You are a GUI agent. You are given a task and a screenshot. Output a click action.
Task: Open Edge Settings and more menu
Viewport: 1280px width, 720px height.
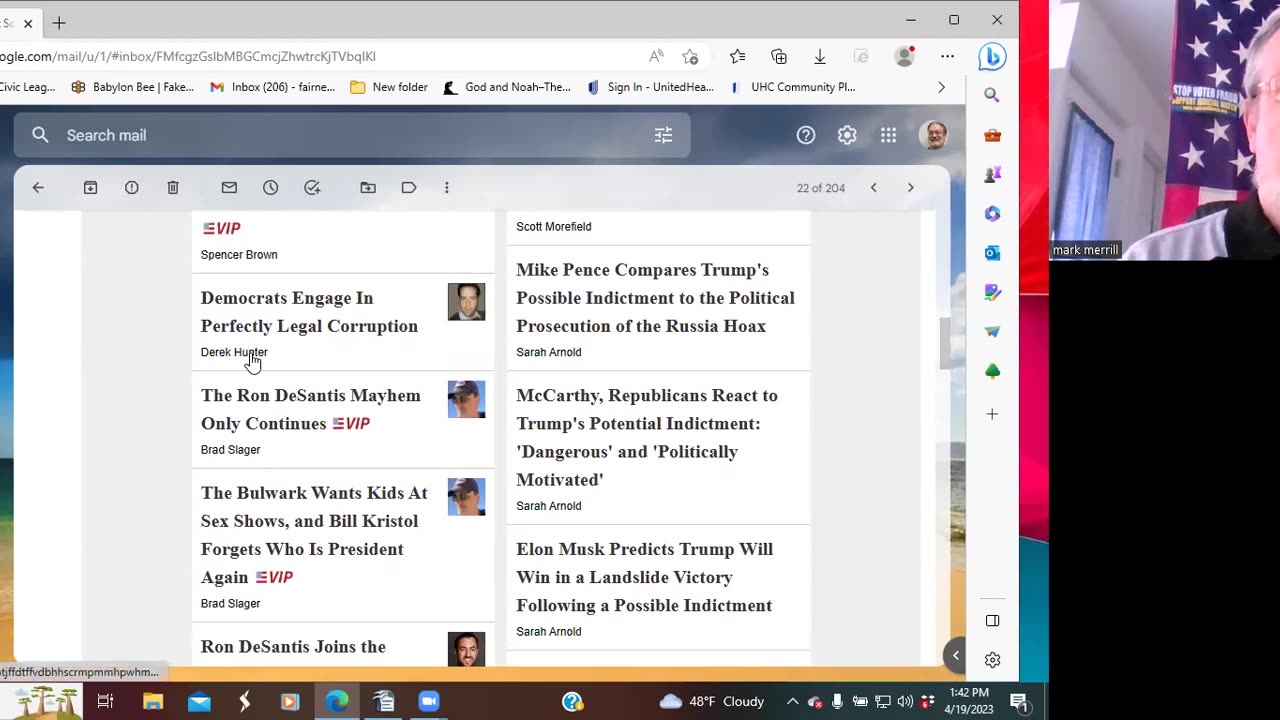point(947,56)
